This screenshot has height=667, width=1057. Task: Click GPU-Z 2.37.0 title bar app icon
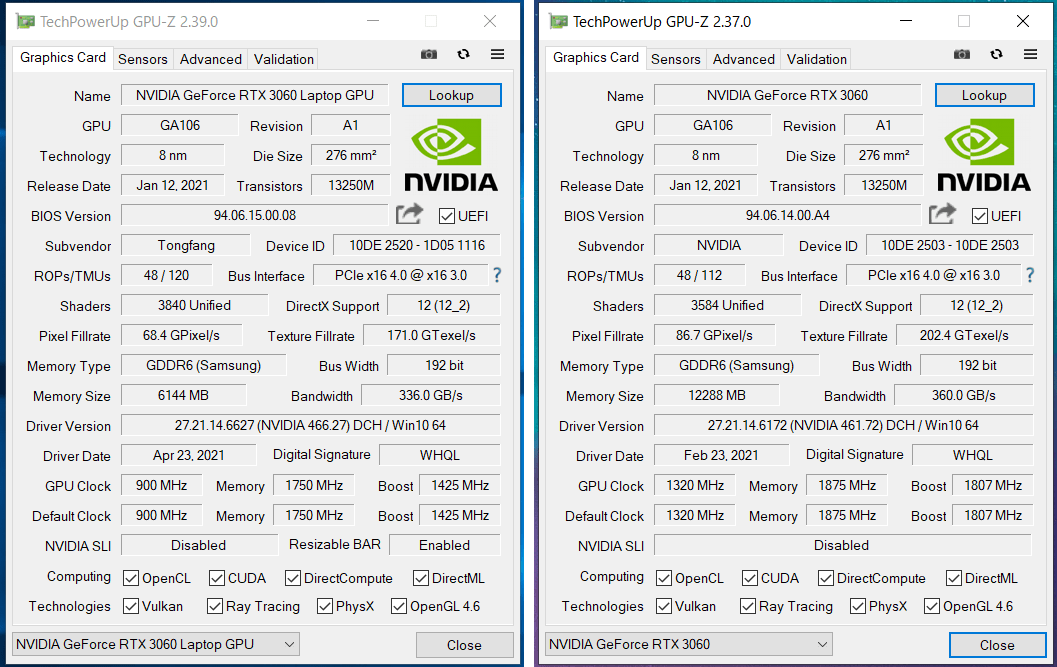[x=559, y=22]
